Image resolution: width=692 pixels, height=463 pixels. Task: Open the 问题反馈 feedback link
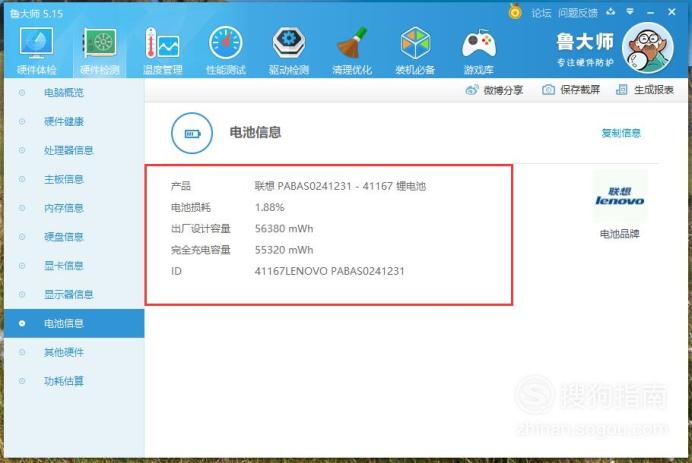tap(578, 13)
